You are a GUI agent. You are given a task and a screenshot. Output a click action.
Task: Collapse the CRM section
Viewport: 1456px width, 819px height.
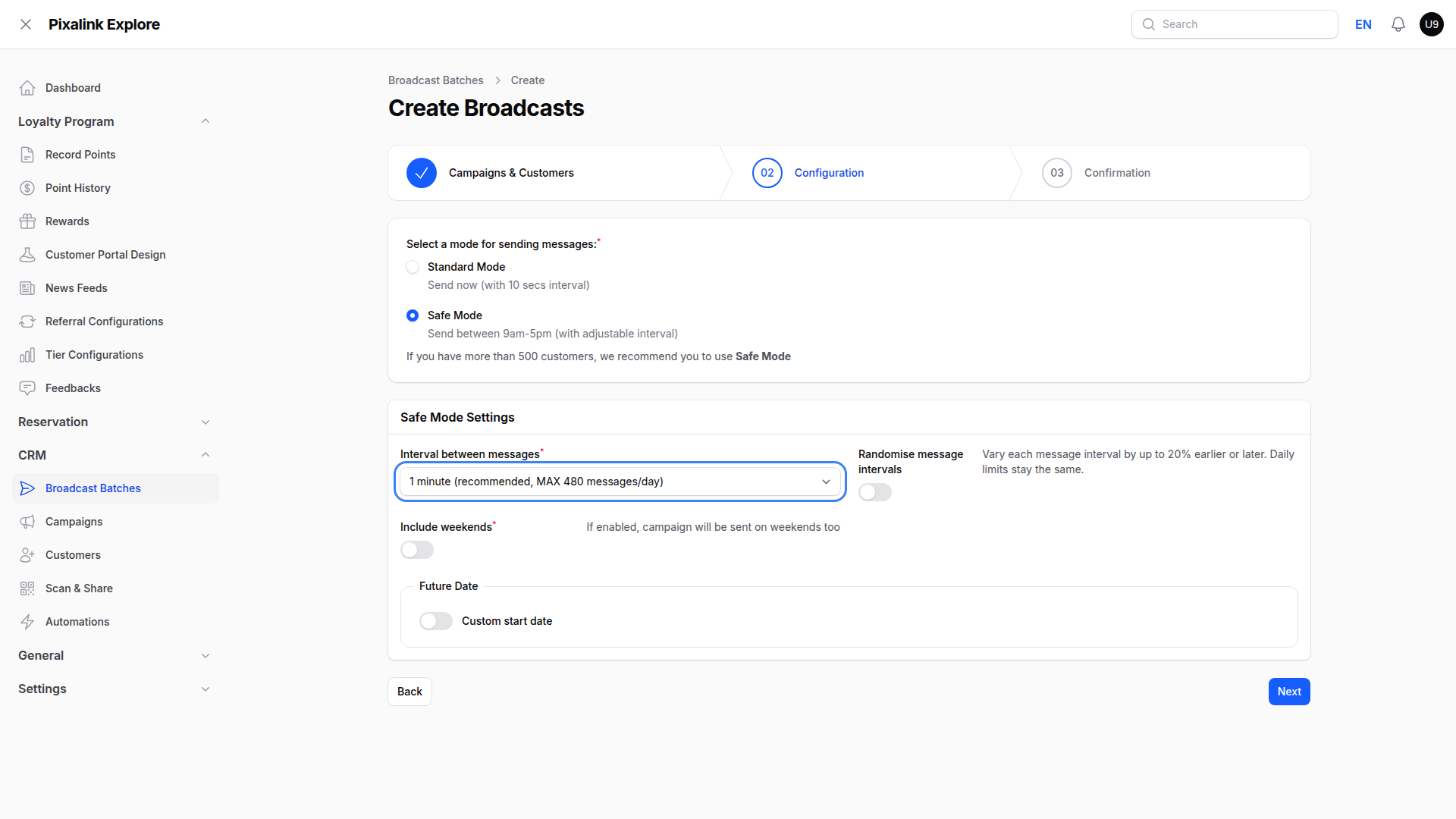pyautogui.click(x=206, y=455)
